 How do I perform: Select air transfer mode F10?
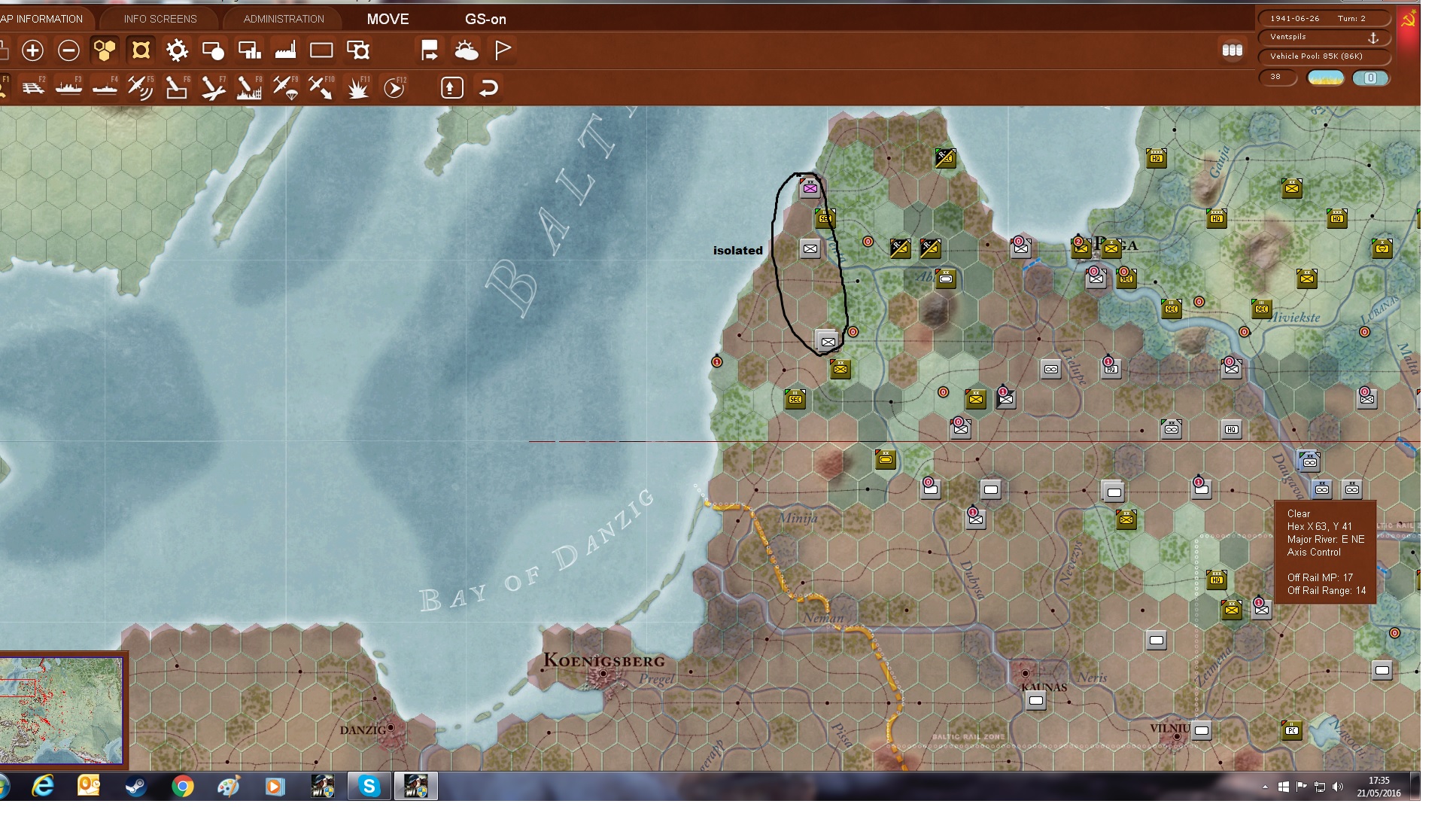click(321, 87)
